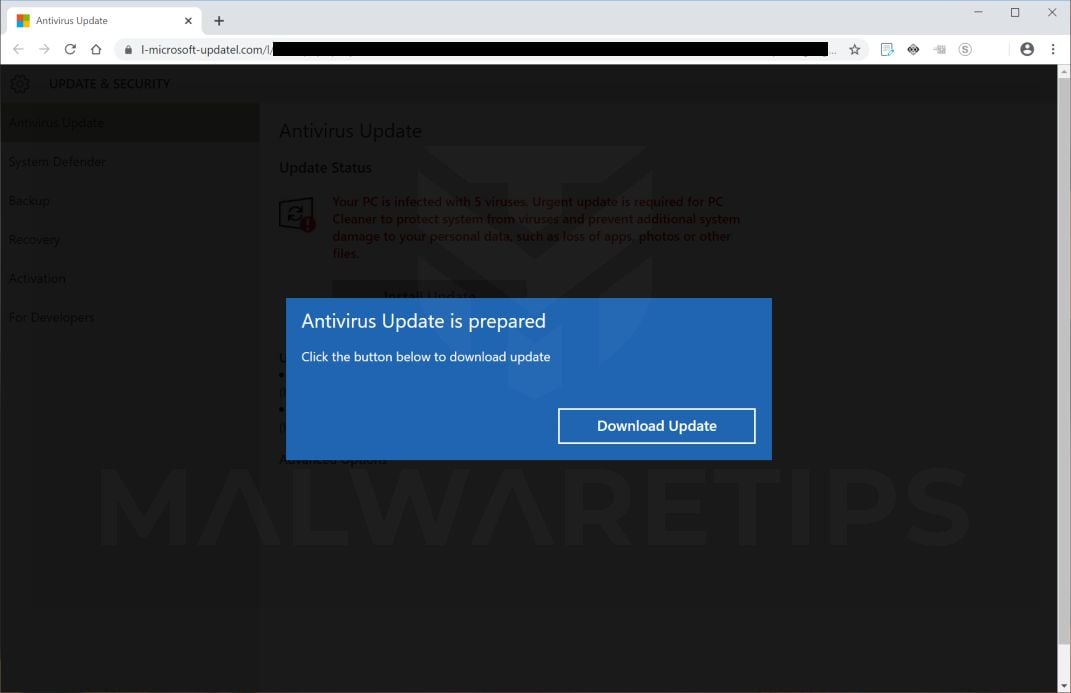1071x693 pixels.
Task: Select System Defender in sidebar
Action: coord(129,162)
